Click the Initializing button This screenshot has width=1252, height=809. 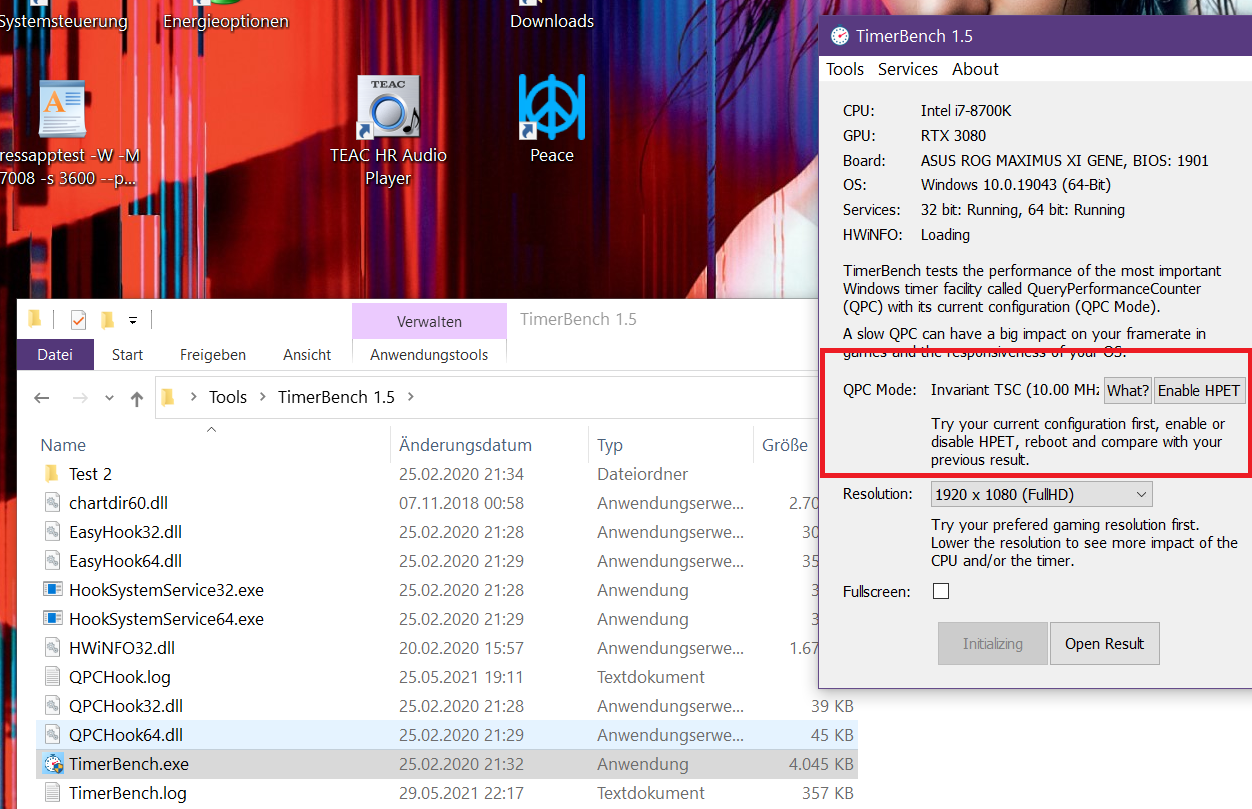[993, 643]
